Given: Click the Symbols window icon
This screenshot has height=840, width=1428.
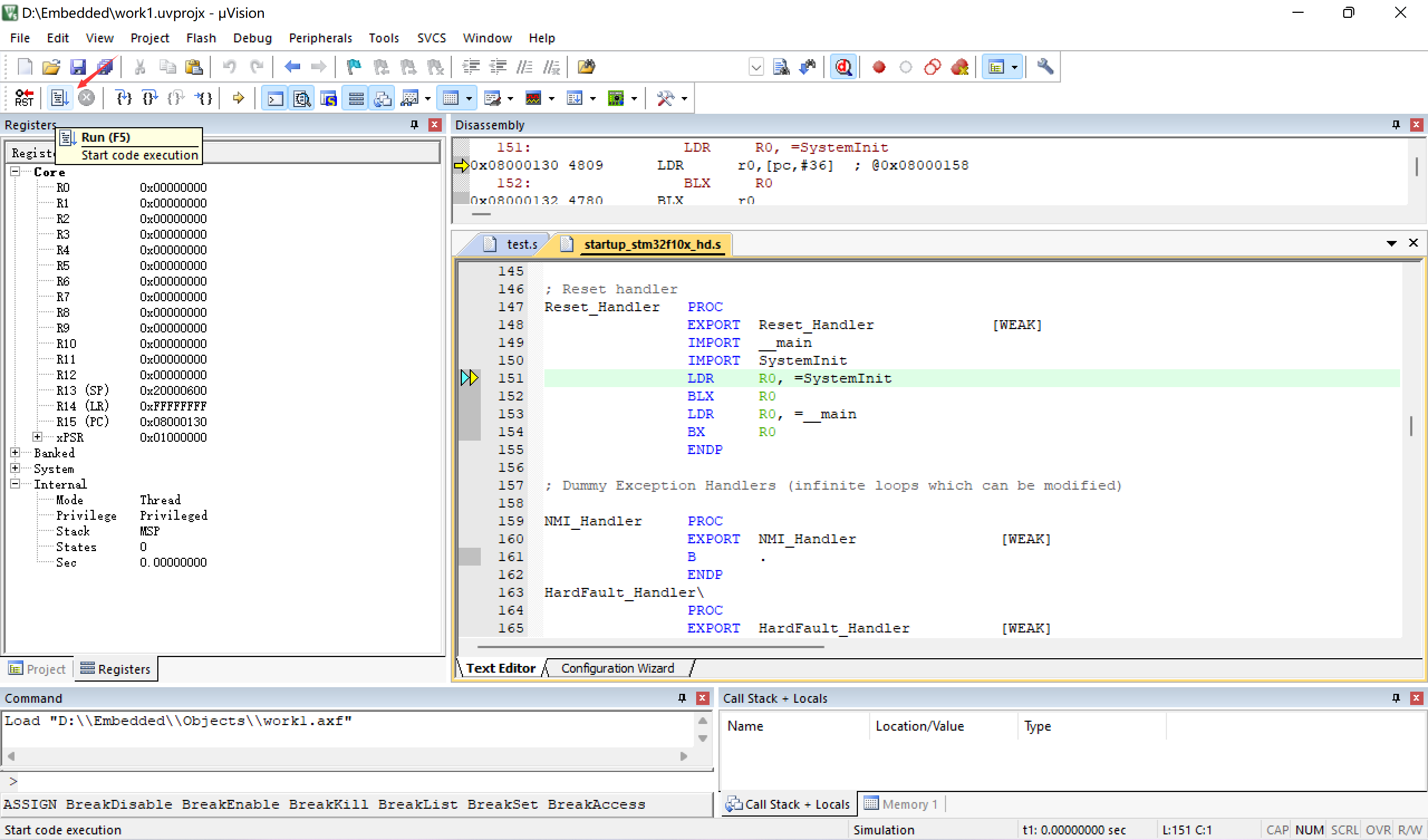Looking at the screenshot, I should pyautogui.click(x=329, y=98).
